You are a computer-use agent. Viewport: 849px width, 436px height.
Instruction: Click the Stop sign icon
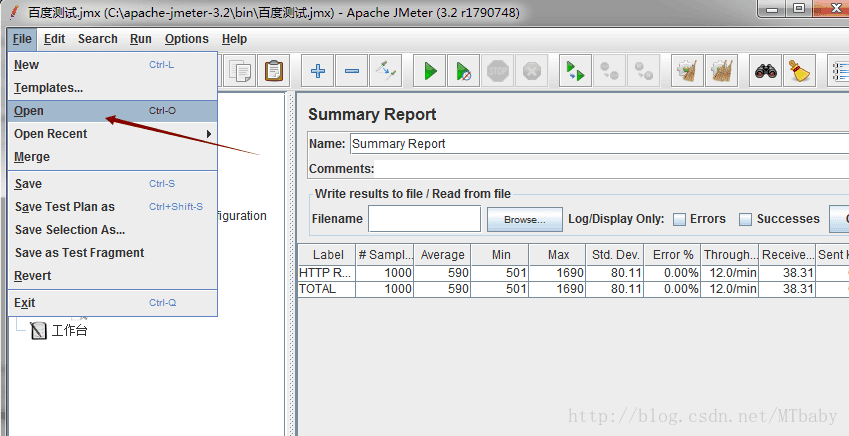pyautogui.click(x=498, y=71)
